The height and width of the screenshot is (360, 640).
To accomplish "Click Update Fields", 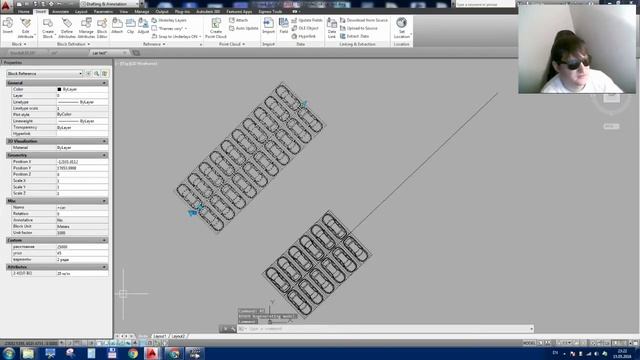I will coord(307,20).
